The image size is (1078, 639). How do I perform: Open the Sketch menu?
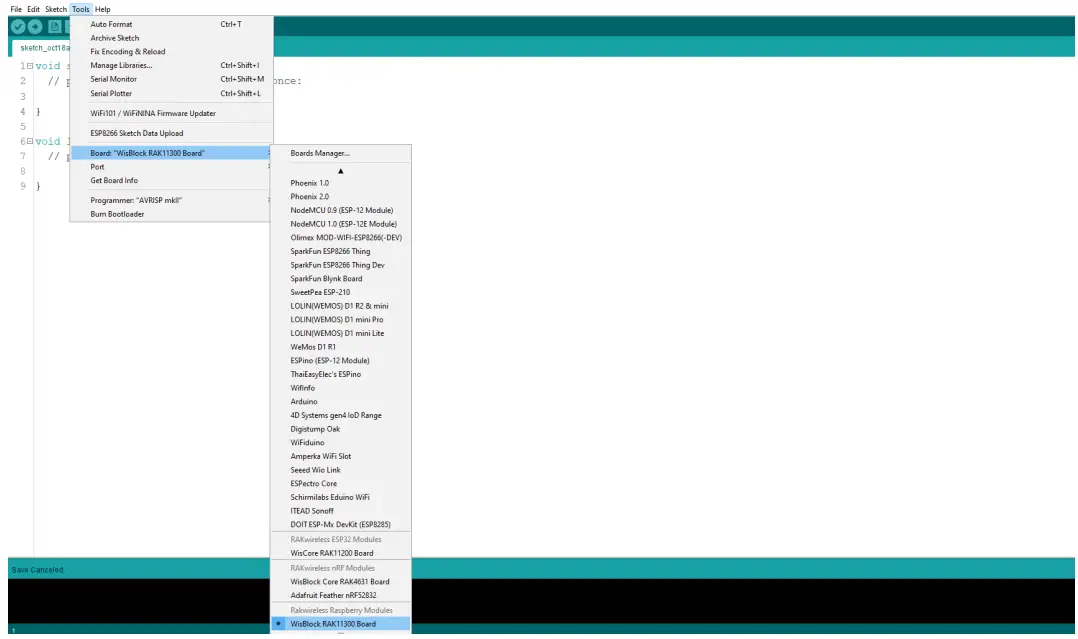pos(56,9)
